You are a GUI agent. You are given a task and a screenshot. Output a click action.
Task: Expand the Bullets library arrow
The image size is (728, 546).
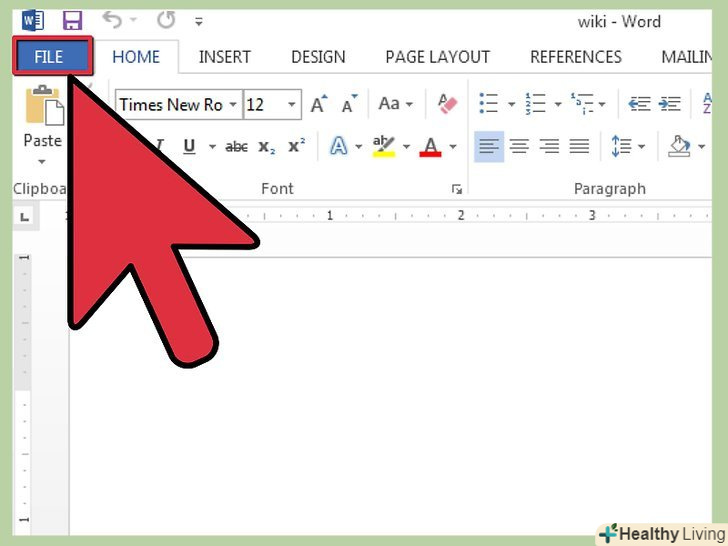click(x=511, y=104)
